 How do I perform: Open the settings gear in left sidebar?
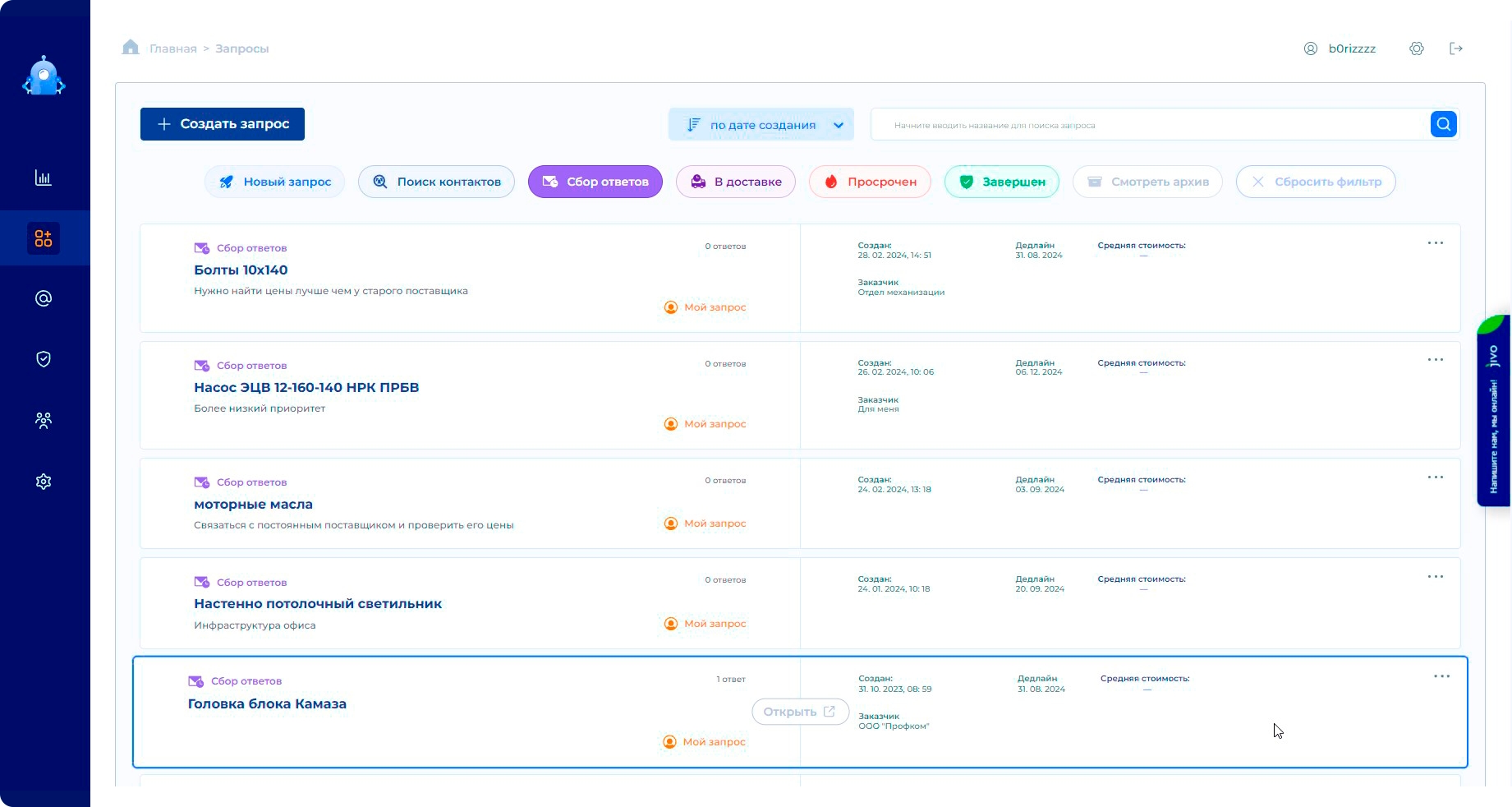pos(44,482)
